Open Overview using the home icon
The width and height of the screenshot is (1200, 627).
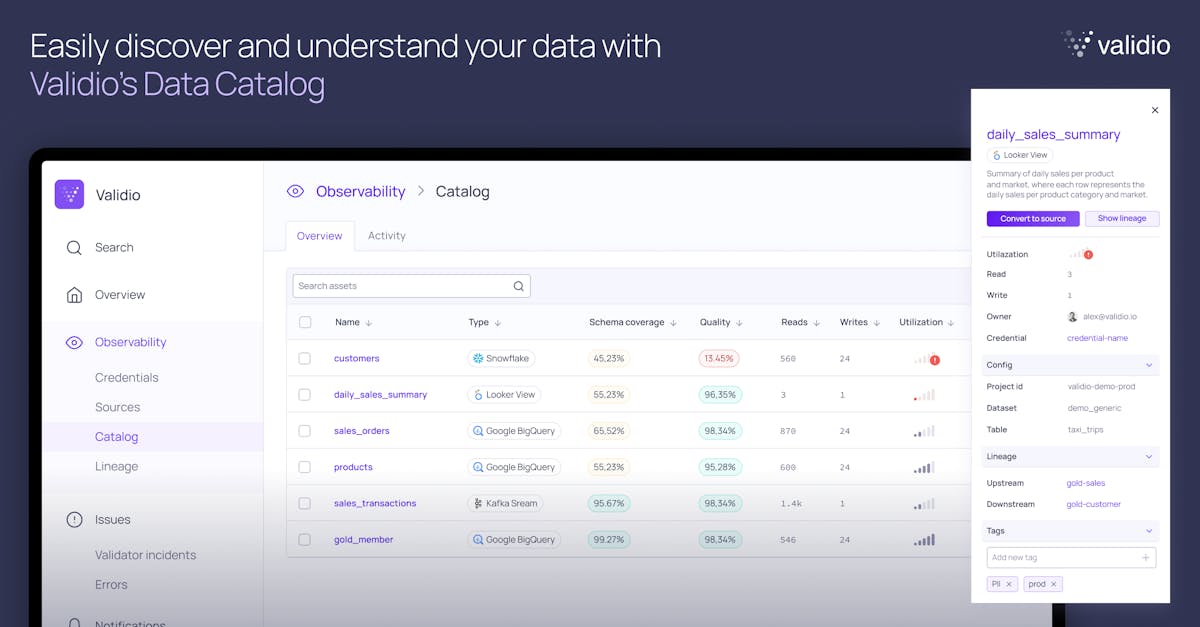73,294
